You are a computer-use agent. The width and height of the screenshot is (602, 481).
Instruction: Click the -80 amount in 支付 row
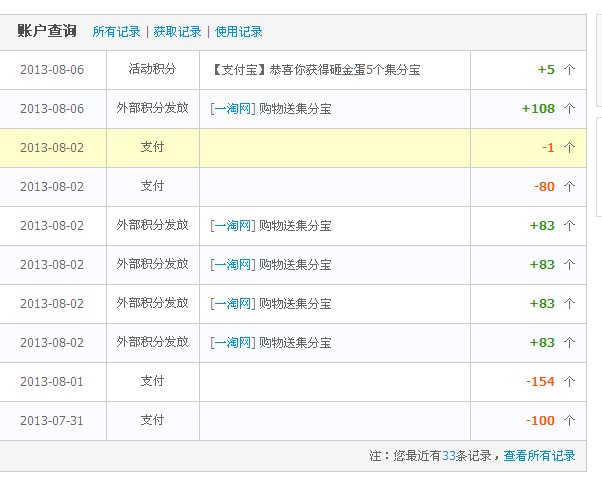point(544,187)
